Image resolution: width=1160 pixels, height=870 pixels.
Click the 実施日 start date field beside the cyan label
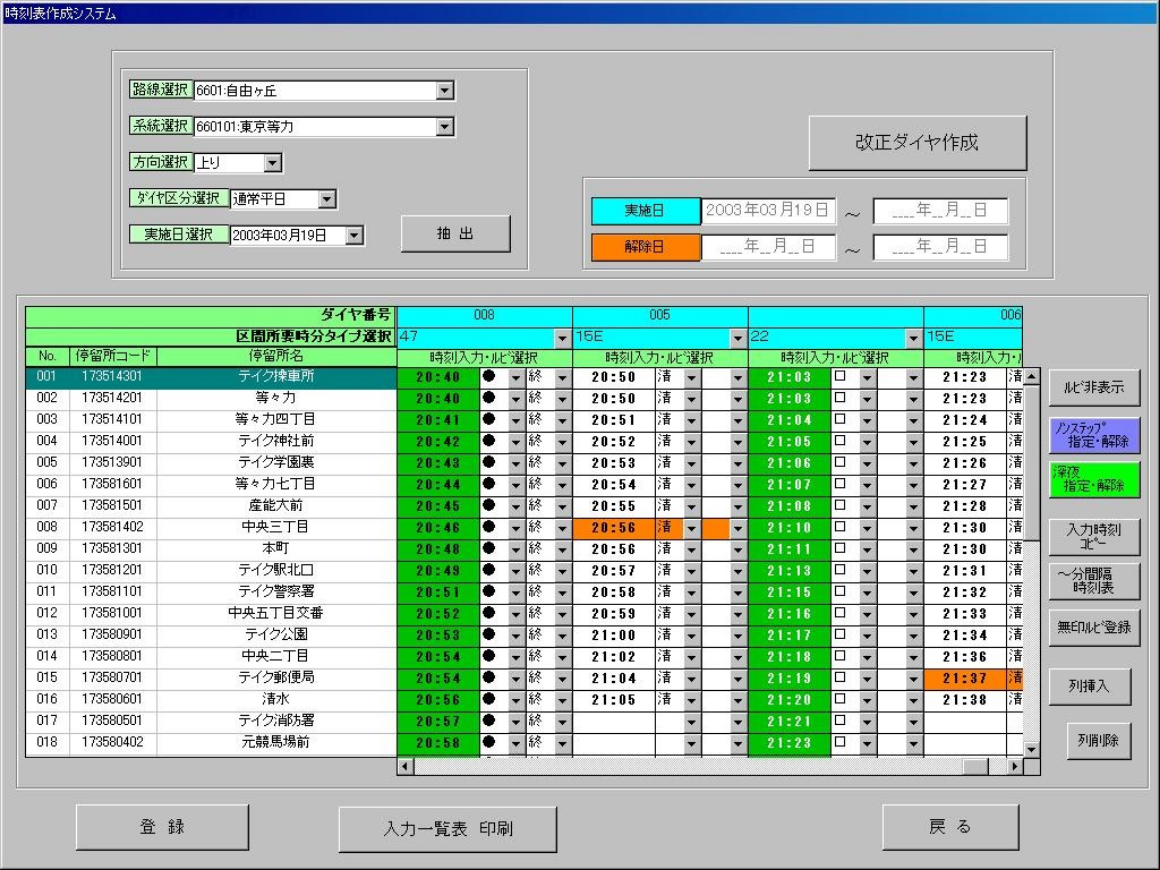point(768,211)
